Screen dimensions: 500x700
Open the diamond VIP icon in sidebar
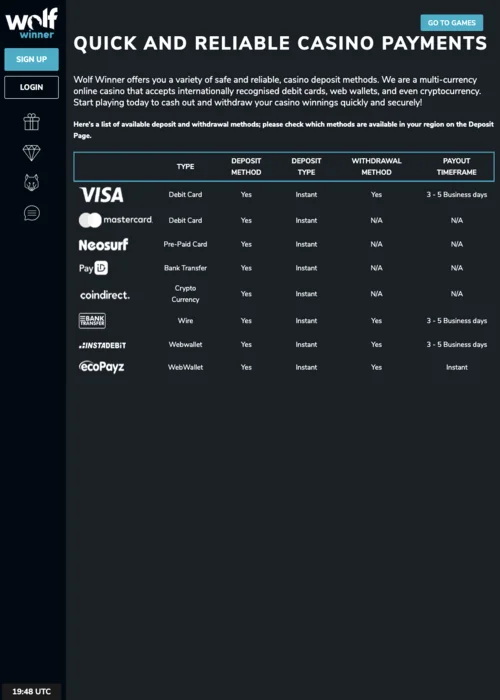click(x=31, y=153)
